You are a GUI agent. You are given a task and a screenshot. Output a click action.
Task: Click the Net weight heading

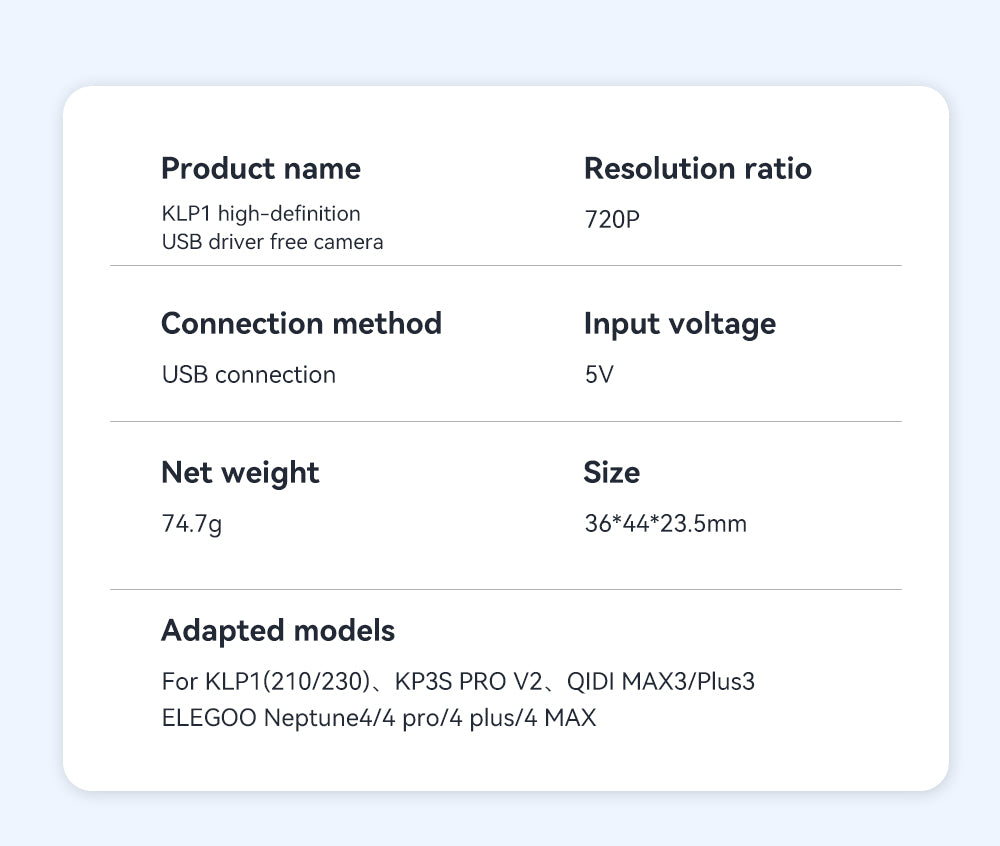point(240,473)
